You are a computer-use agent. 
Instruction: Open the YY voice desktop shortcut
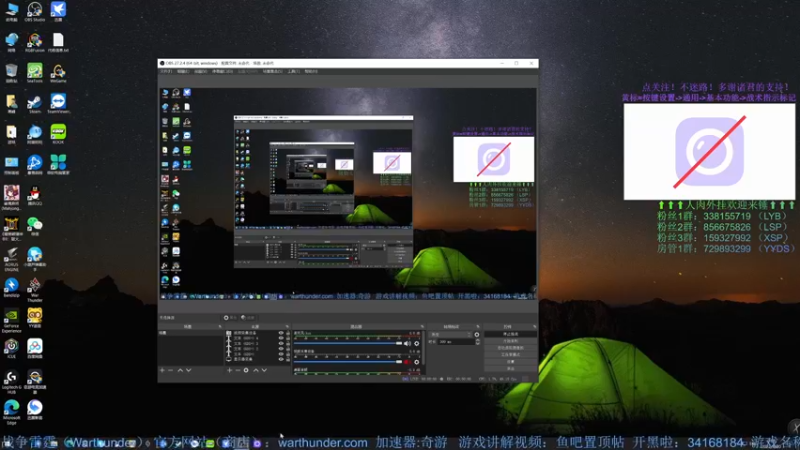point(35,318)
